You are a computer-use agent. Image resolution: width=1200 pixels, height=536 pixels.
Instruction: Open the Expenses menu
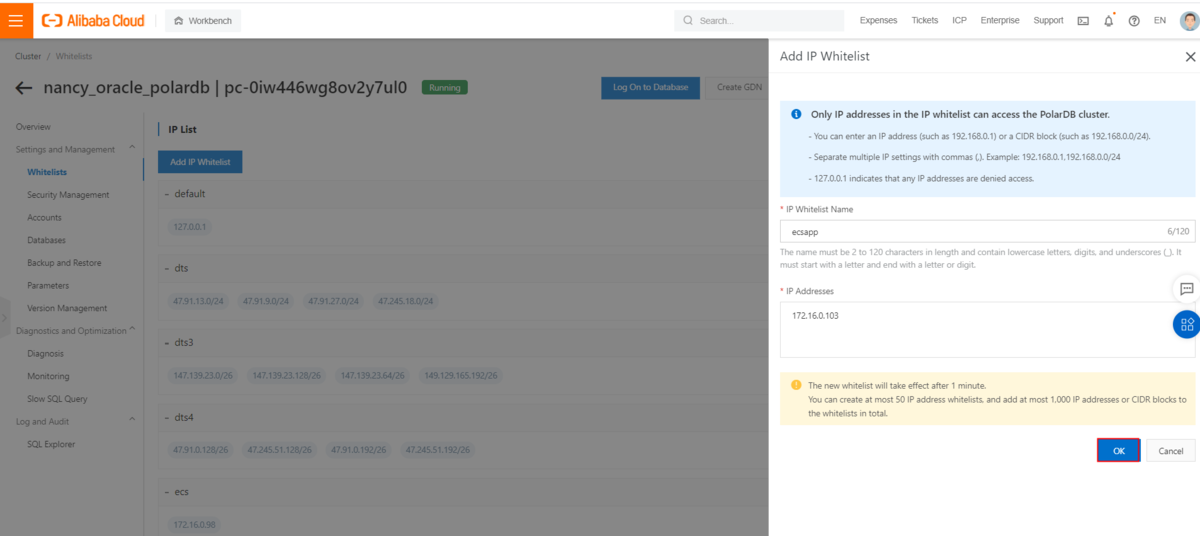click(878, 20)
